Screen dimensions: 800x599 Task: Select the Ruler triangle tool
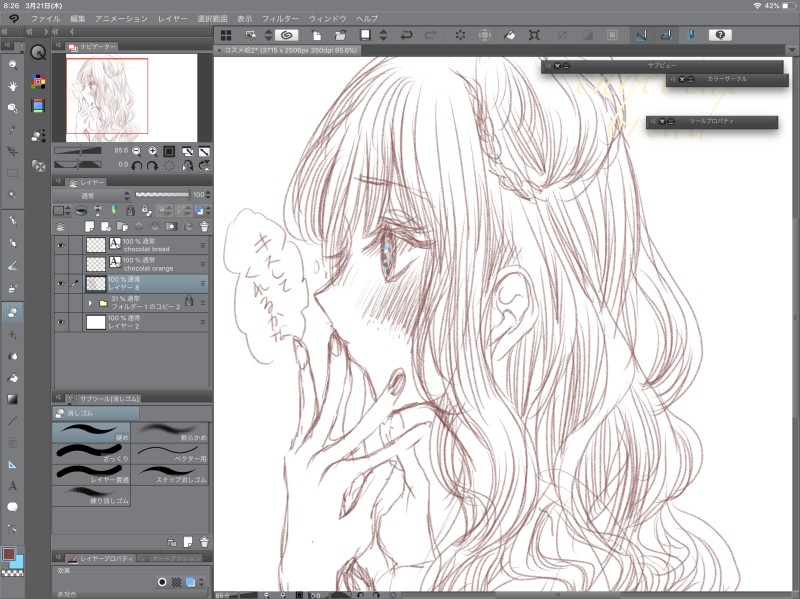[12, 464]
